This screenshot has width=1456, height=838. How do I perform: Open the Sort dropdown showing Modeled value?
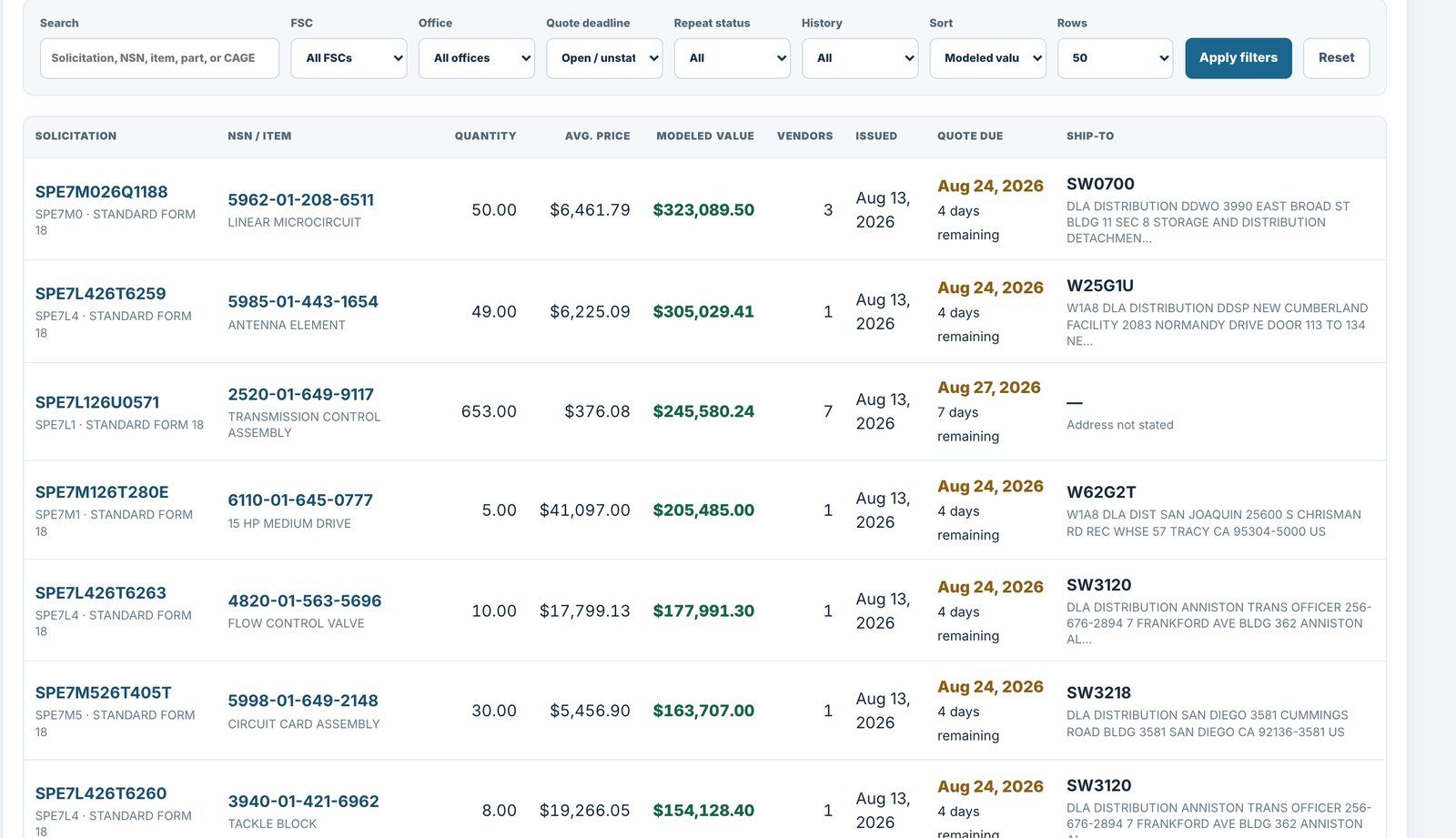[x=987, y=58]
